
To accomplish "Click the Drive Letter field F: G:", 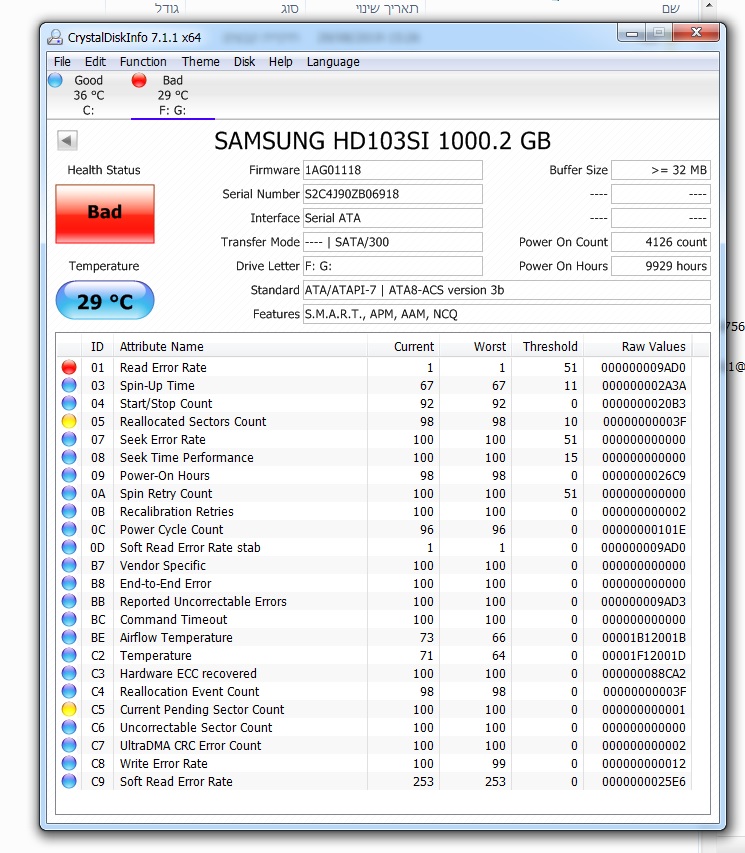I will tap(392, 265).
